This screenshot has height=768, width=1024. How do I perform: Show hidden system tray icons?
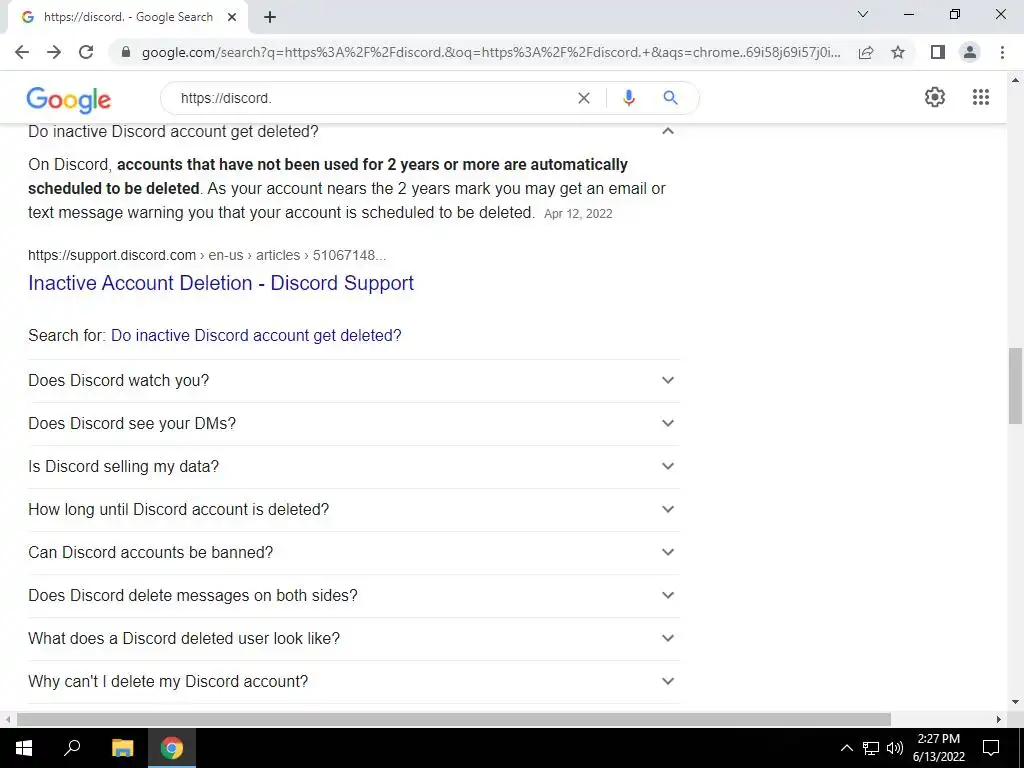tap(846, 748)
